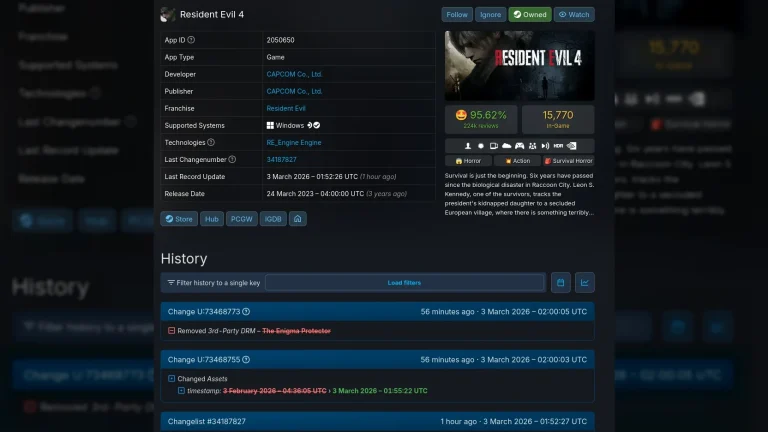Image resolution: width=768 pixels, height=432 pixels.
Task: Click the blue icon before timestamp entry
Action: pos(181,390)
